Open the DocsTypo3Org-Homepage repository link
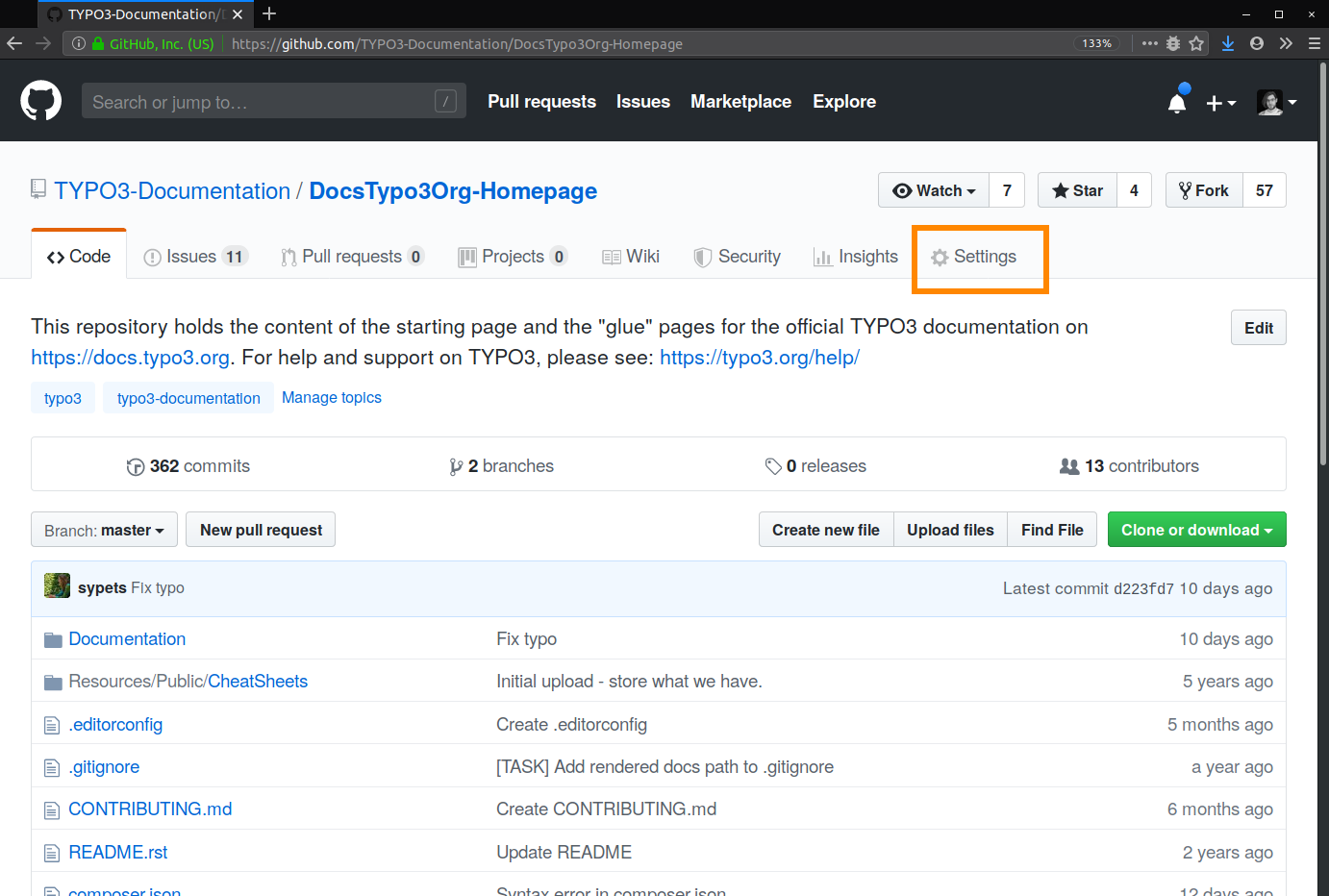 (453, 190)
